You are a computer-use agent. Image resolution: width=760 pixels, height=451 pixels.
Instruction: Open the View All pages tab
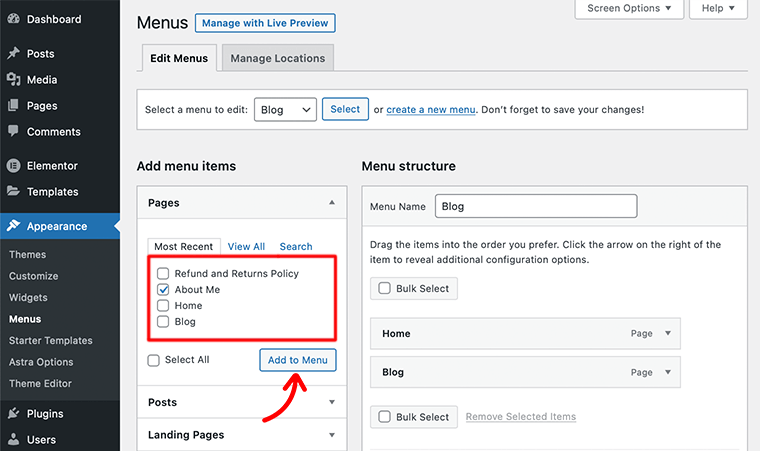point(246,246)
